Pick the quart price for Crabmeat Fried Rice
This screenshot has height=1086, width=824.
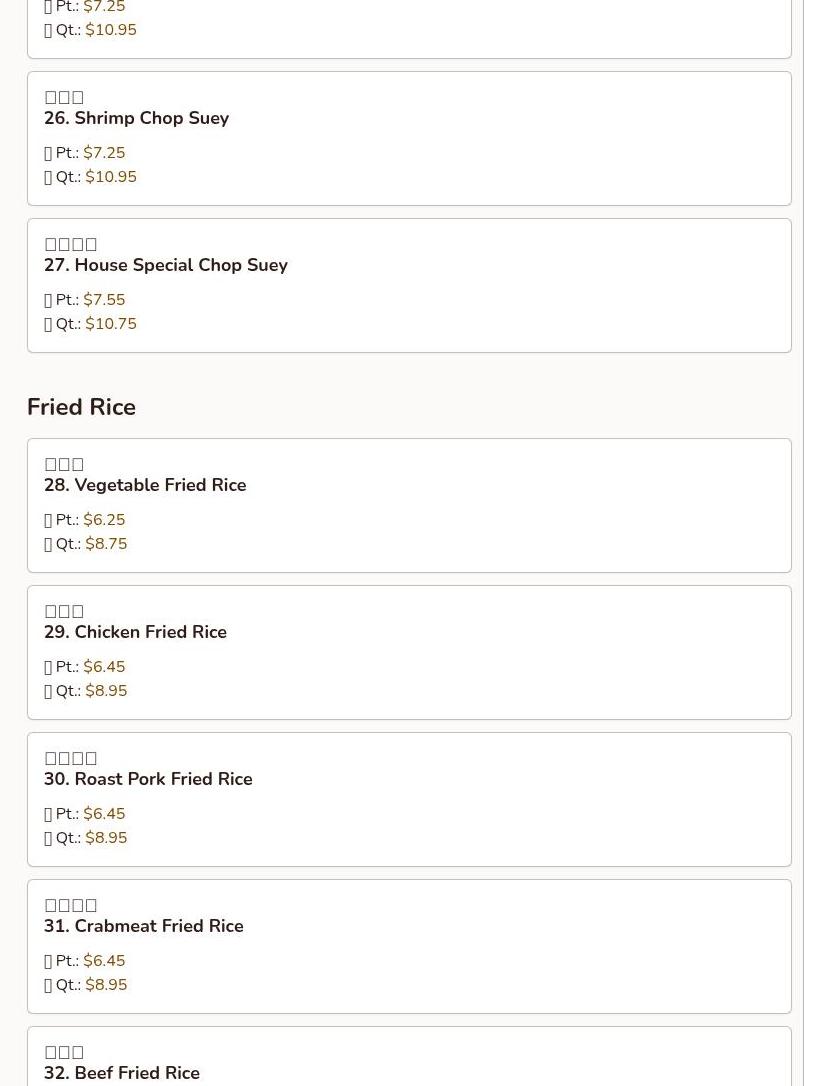106,985
